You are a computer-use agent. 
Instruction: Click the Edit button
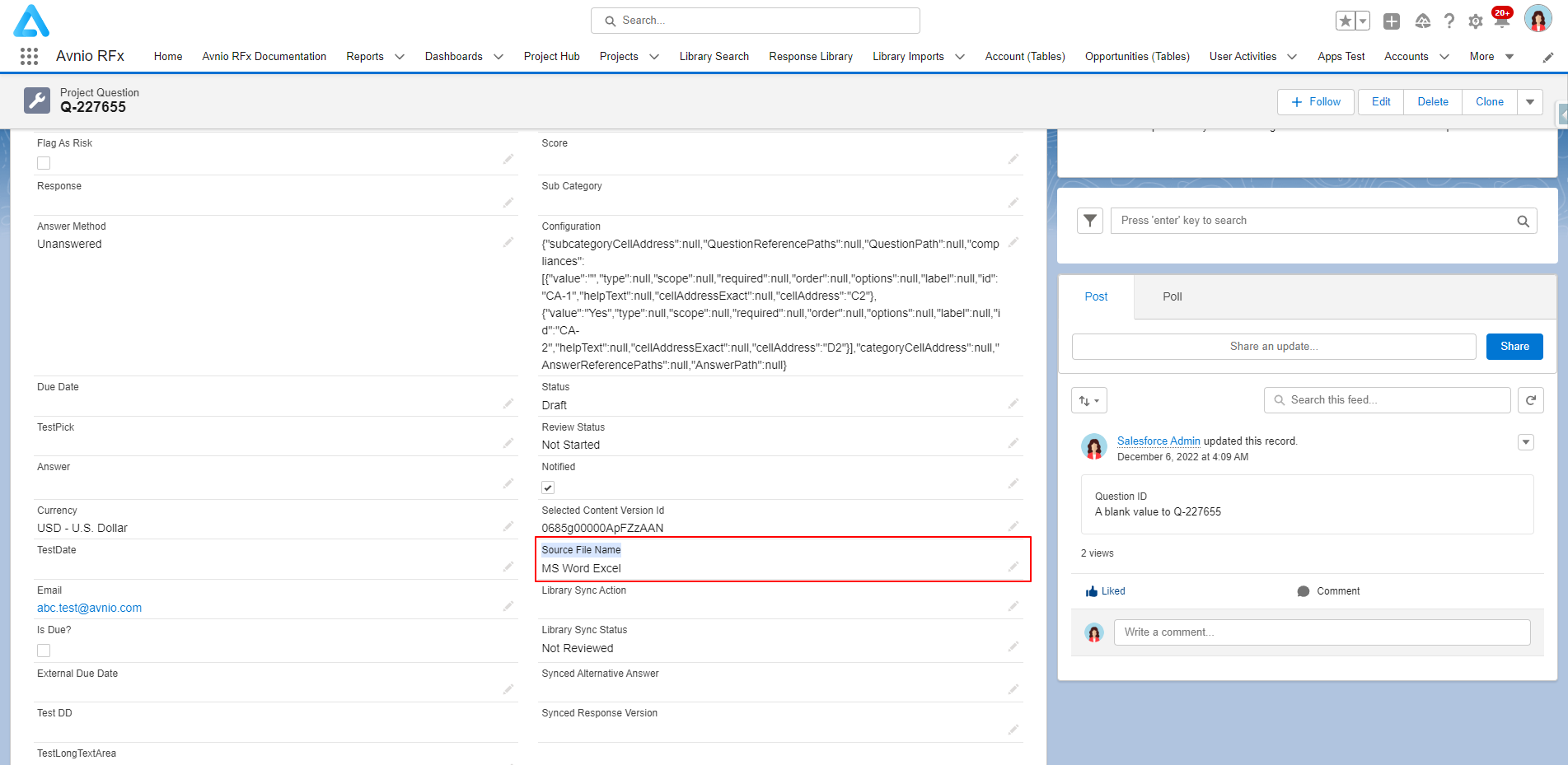pyautogui.click(x=1381, y=102)
